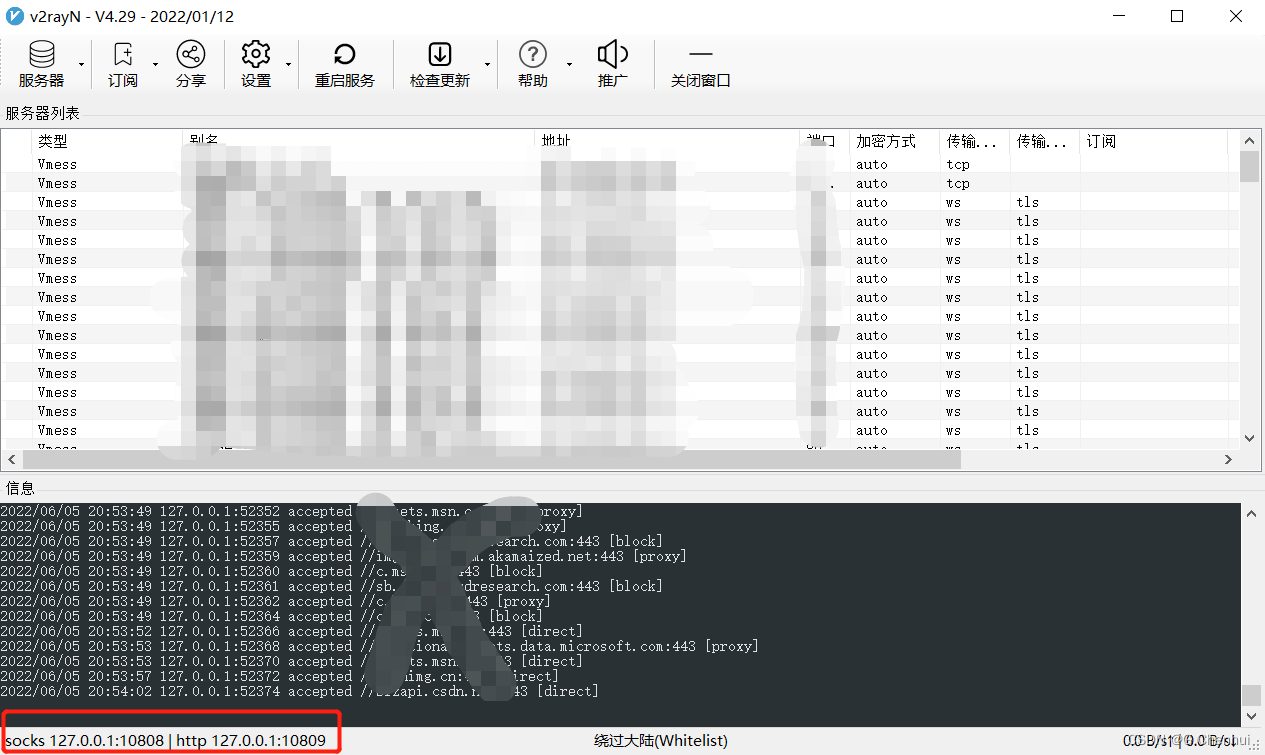This screenshot has width=1265, height=755.
Task: Click server list horizontal scroll left arrow
Action: point(11,460)
